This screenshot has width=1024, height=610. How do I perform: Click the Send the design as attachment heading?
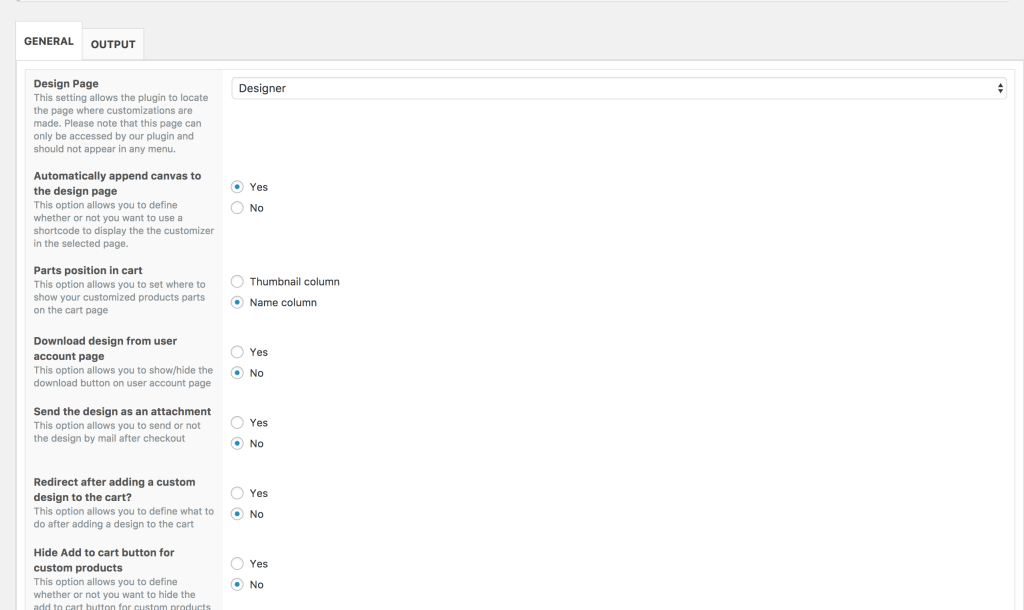[x=122, y=411]
